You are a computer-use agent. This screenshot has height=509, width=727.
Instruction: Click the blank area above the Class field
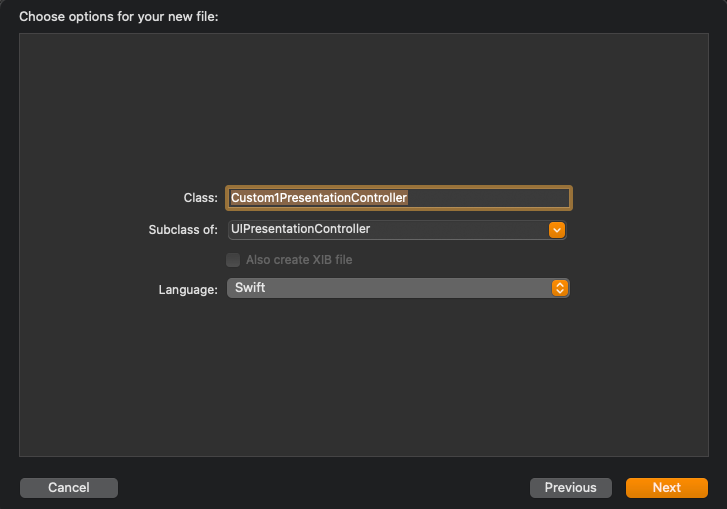click(364, 109)
